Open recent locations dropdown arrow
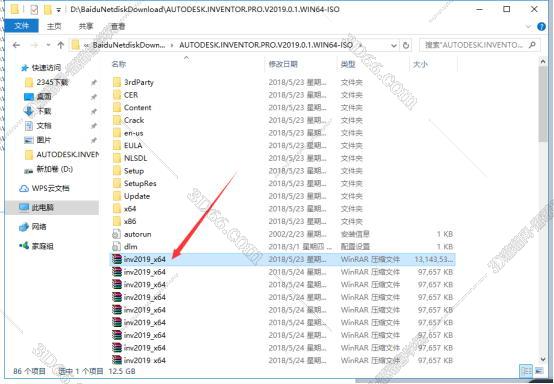 [48, 45]
